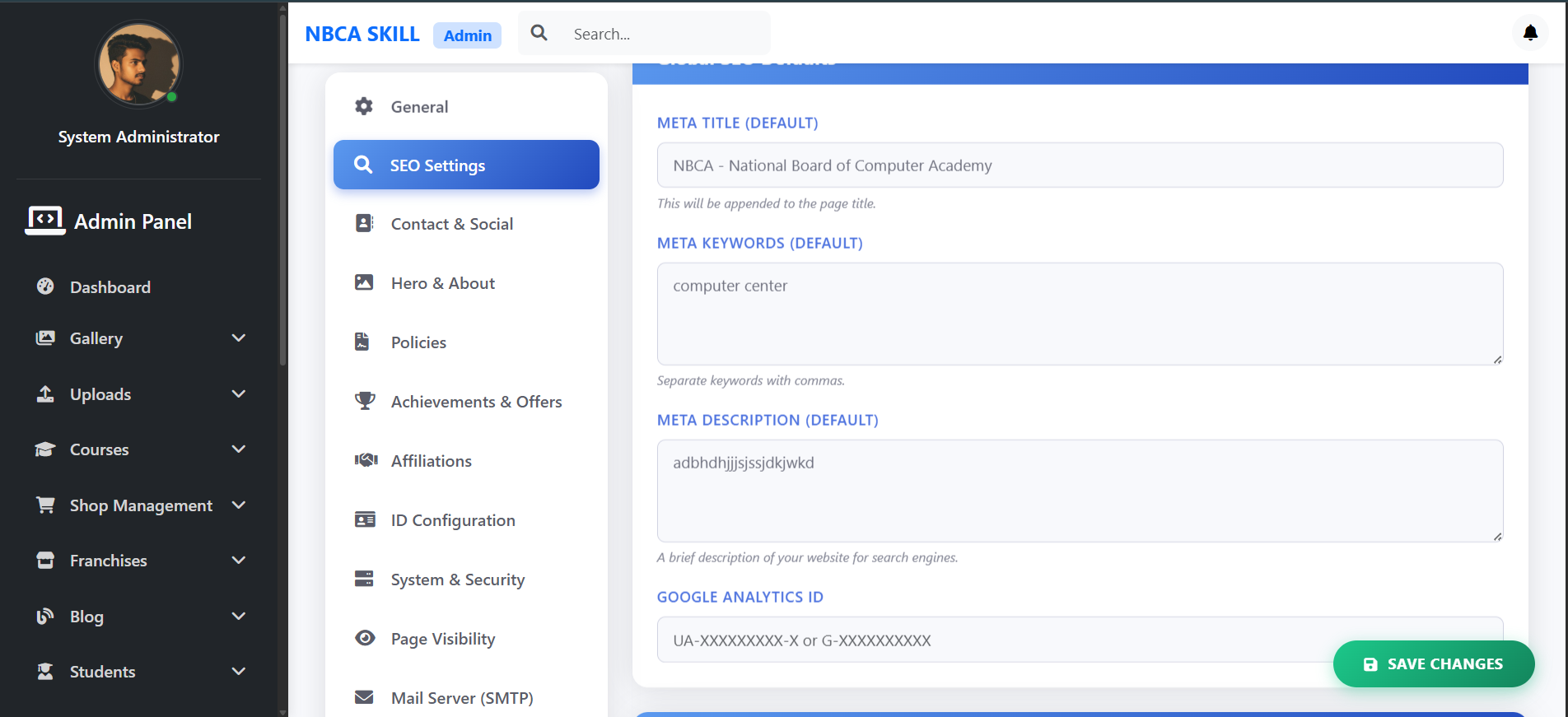Screen dimensions: 1568x717
Task: Click the Mail Server envelope icon
Action: tap(364, 697)
